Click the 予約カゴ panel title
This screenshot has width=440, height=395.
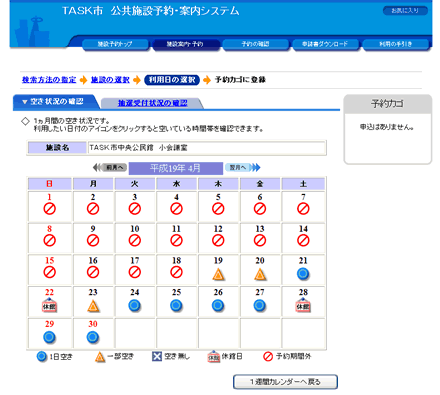point(387,104)
